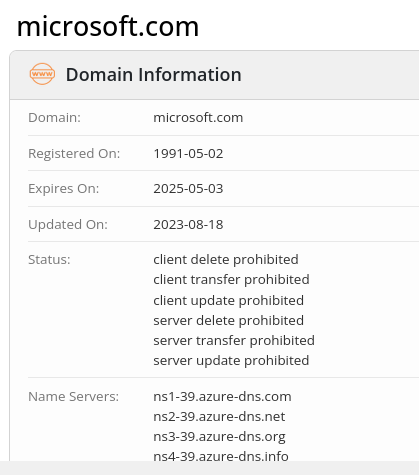
Task: Click the microsoft.com page heading
Action: point(108,26)
